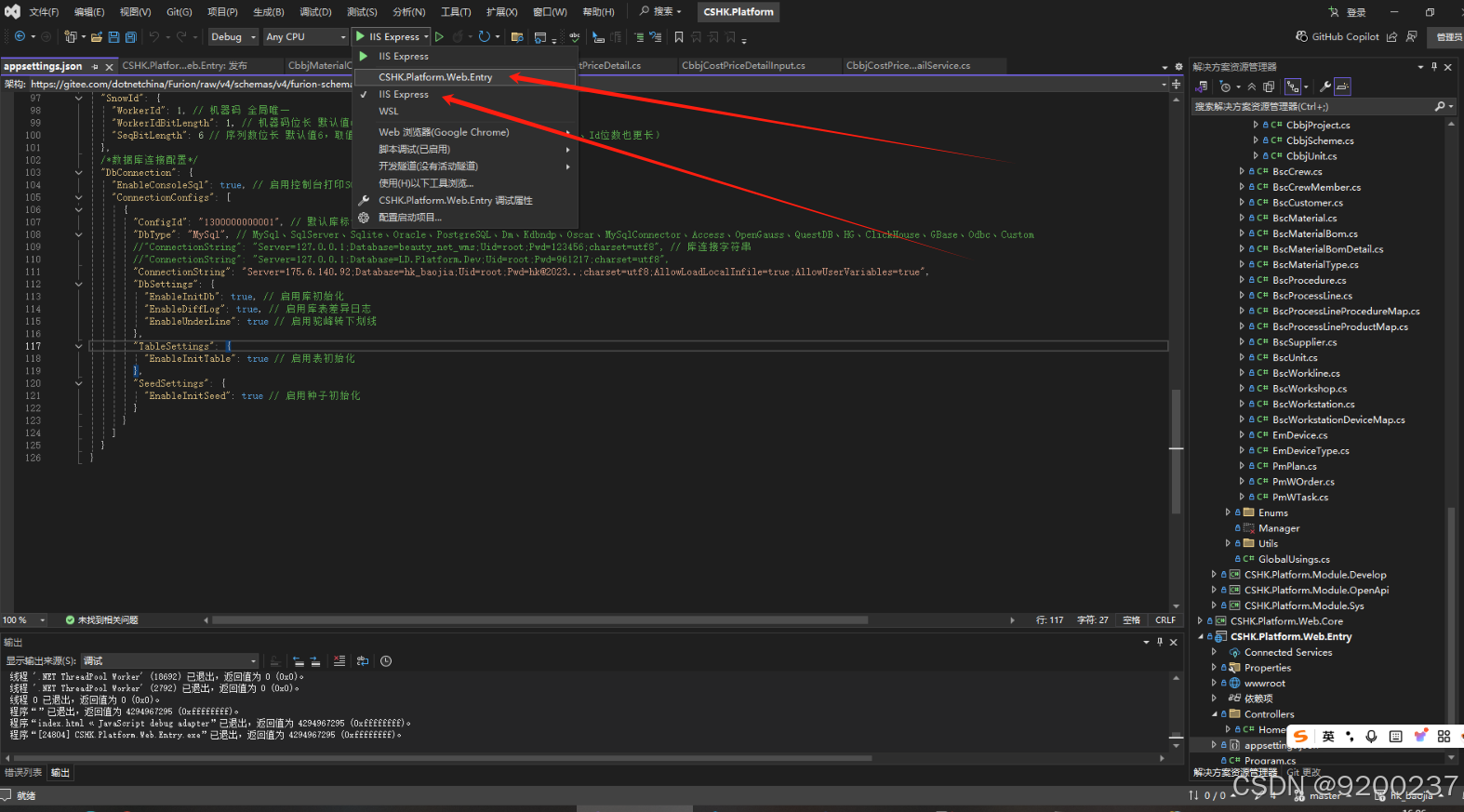Viewport: 1464px width, 812px height.
Task: Click the Collapse All icon in Solution Explorer
Action: point(1252,87)
